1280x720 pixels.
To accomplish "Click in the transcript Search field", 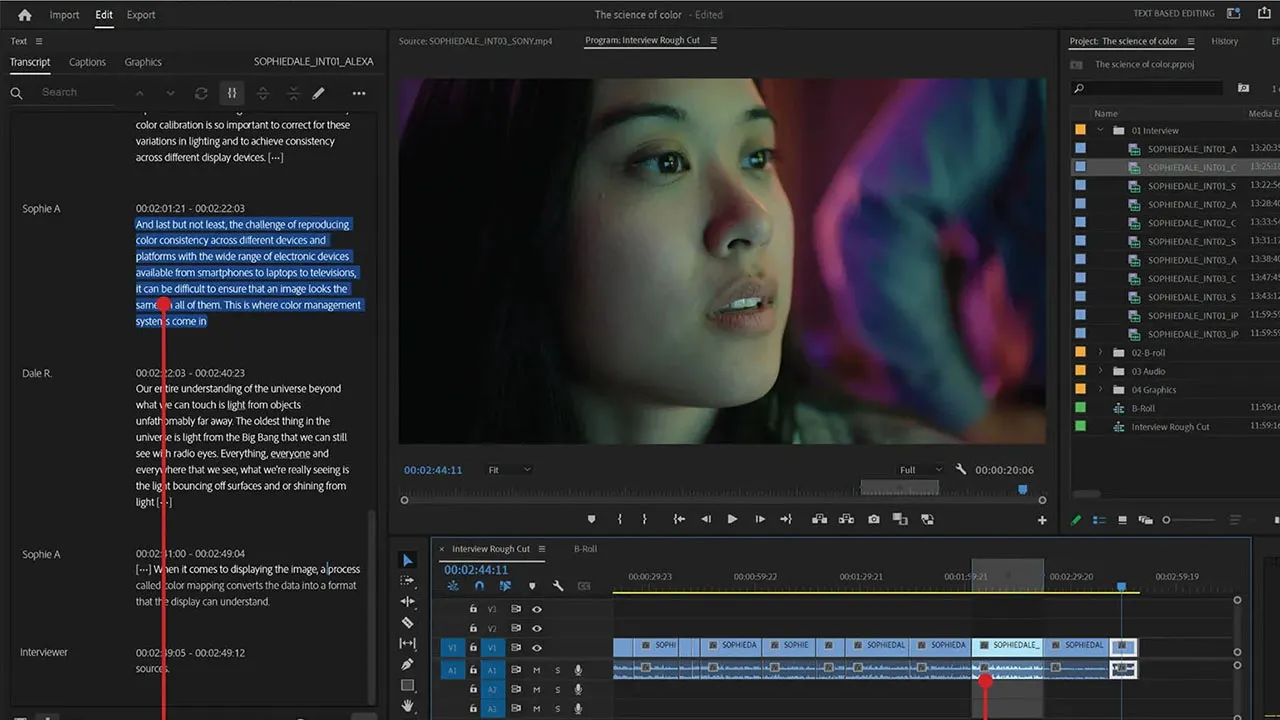I will click(x=75, y=92).
